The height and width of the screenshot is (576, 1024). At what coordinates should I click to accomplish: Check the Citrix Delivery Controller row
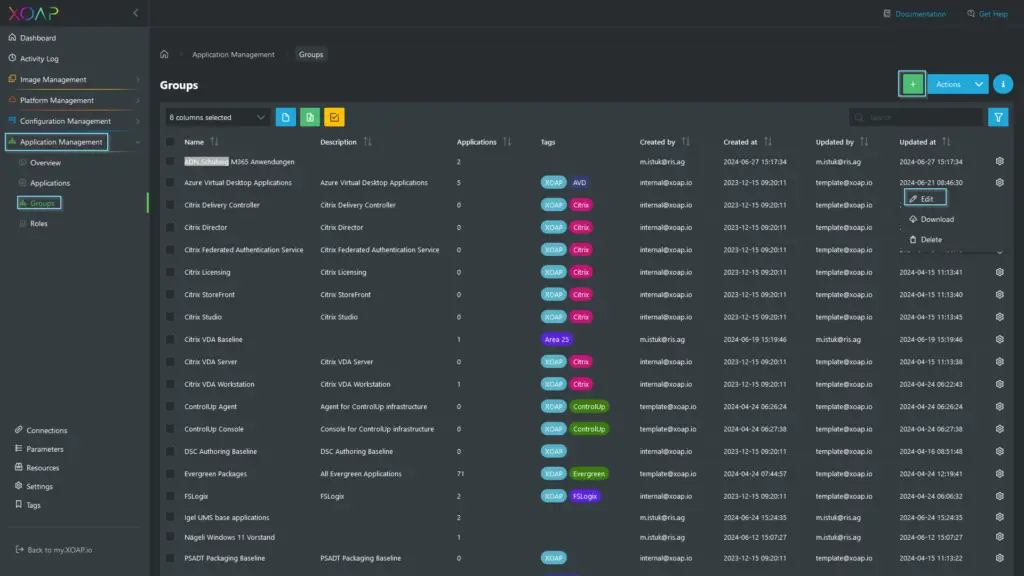[170, 205]
